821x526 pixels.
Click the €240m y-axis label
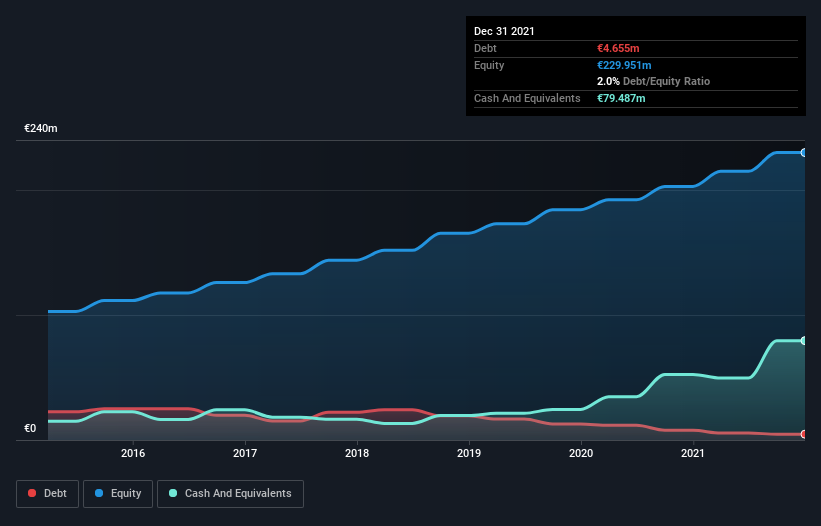(x=41, y=128)
